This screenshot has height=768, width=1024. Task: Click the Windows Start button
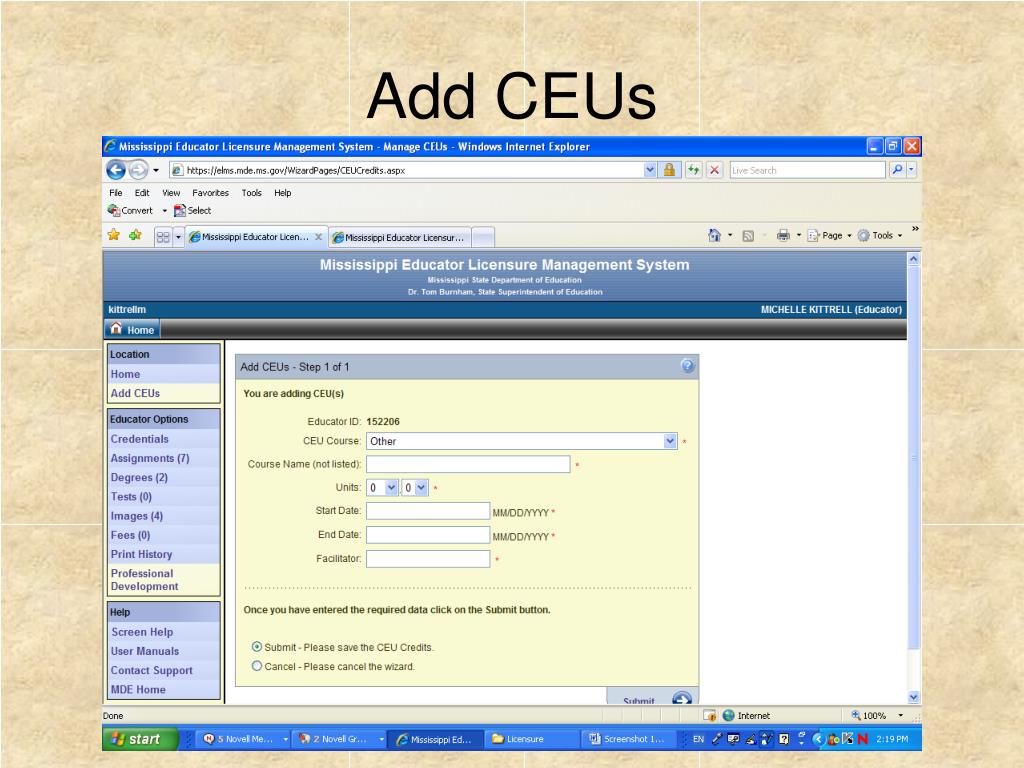click(140, 739)
